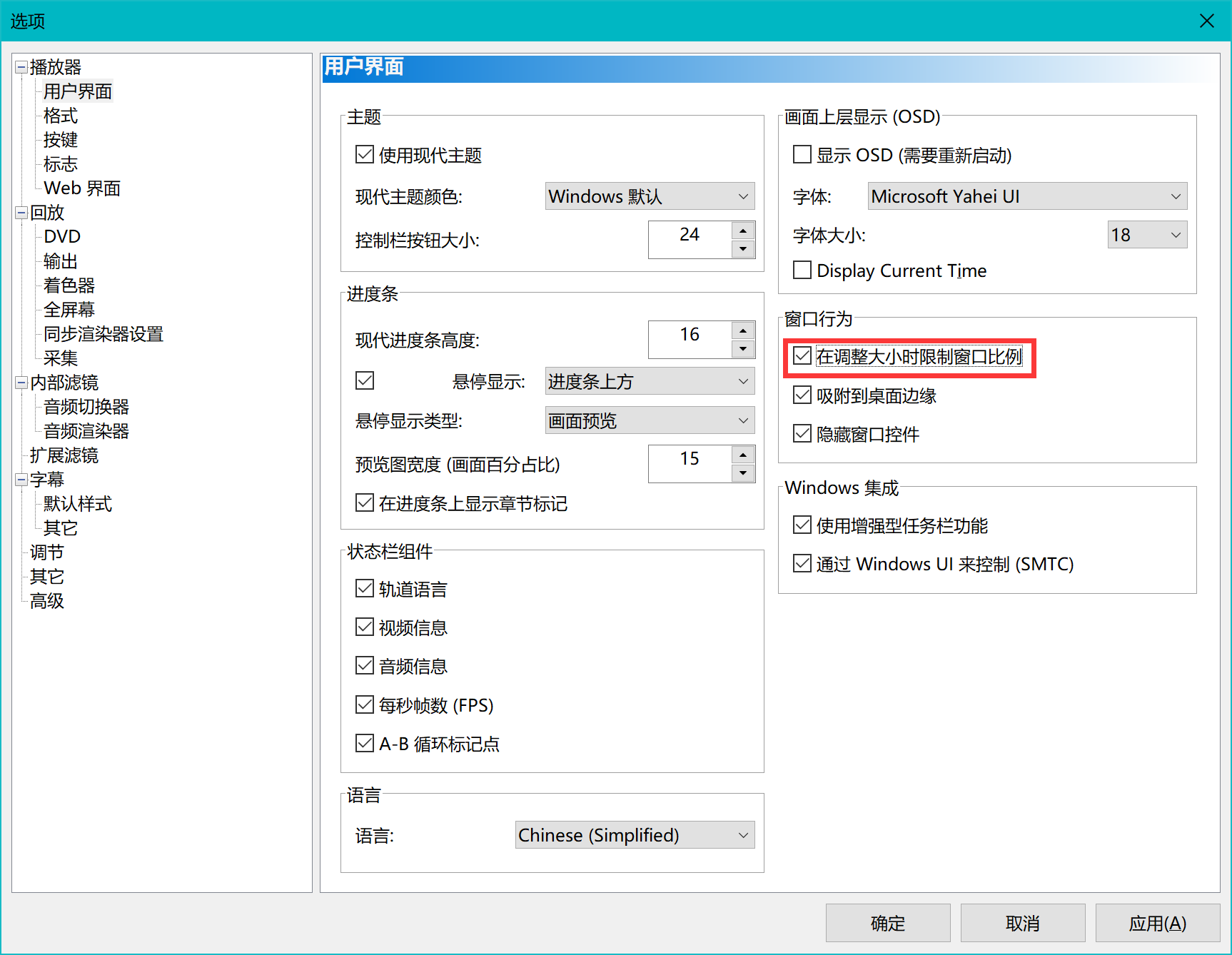Open the 语言 dropdown
Screen dimensions: 1232x955
point(635,835)
